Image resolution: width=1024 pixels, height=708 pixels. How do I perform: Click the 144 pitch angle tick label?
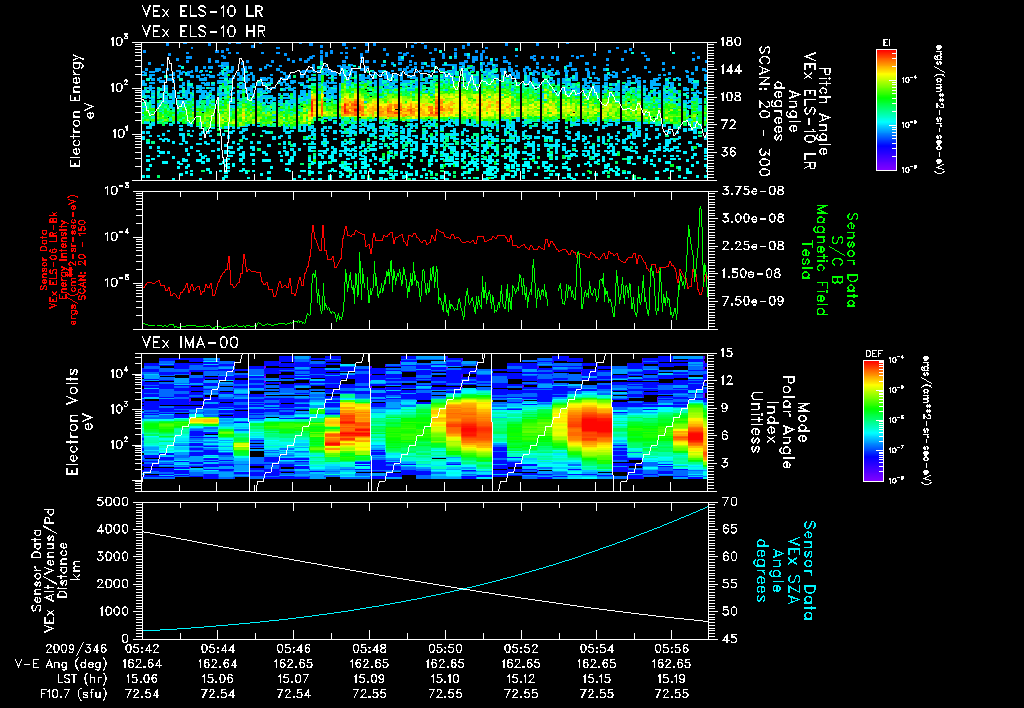tap(731, 69)
